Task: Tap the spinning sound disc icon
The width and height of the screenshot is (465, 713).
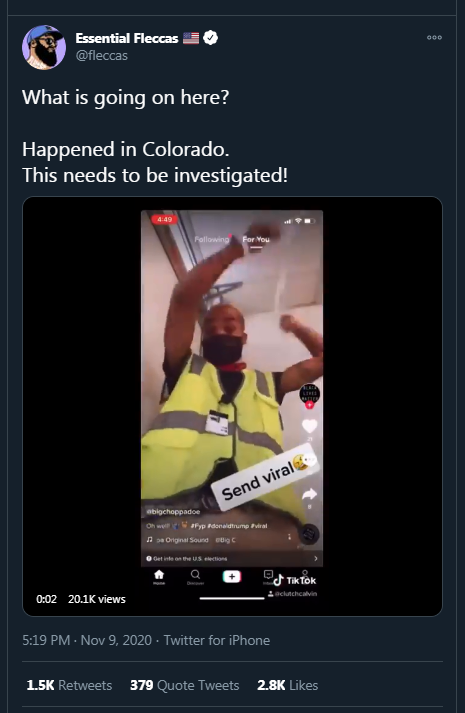Action: click(x=309, y=533)
